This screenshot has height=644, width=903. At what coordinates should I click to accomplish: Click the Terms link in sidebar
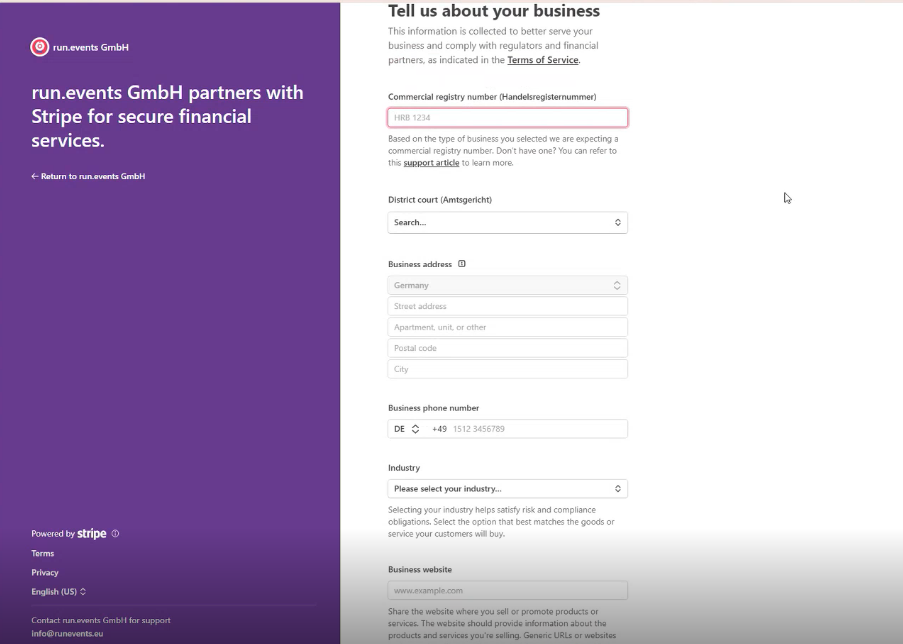pos(43,553)
